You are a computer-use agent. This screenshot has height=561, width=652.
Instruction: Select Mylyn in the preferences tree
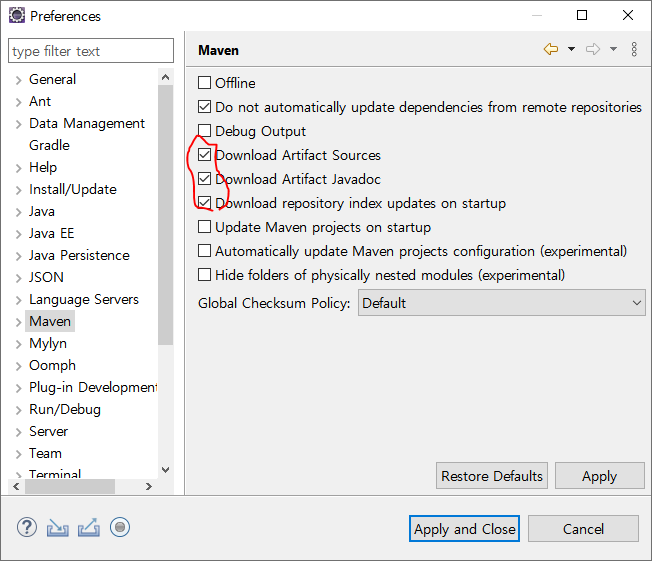48,344
